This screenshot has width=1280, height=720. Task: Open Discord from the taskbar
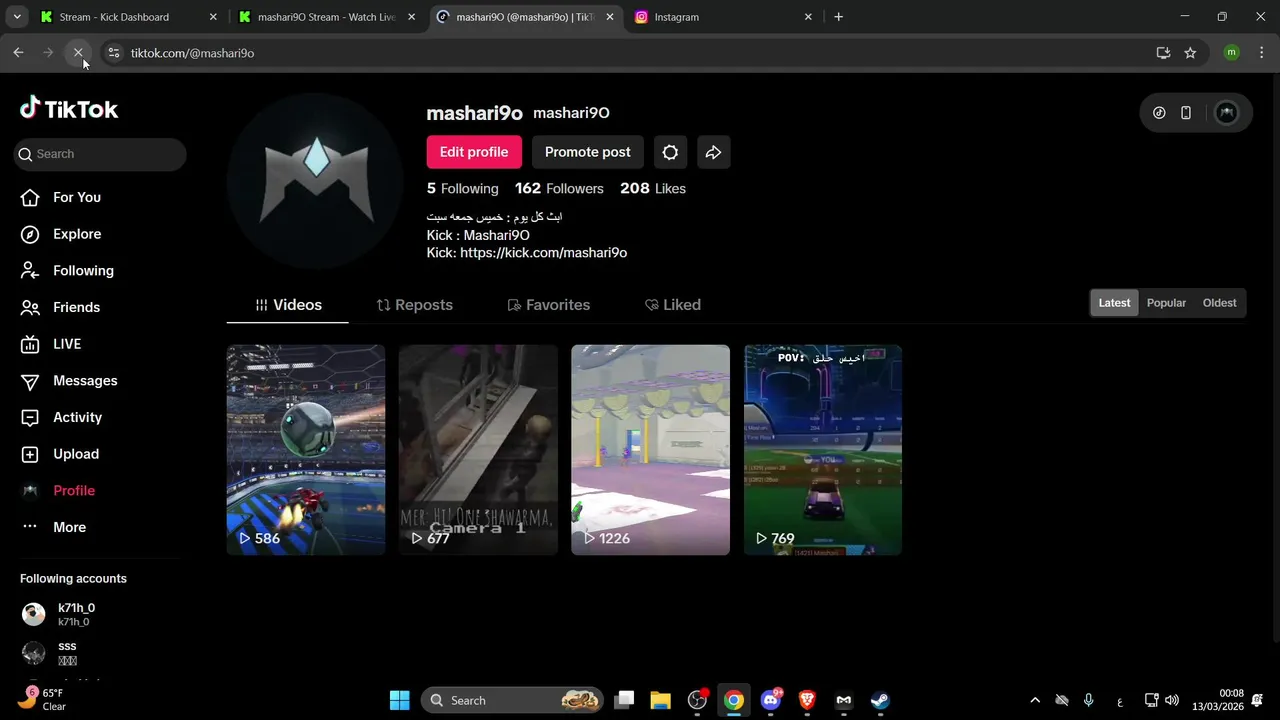click(x=771, y=700)
